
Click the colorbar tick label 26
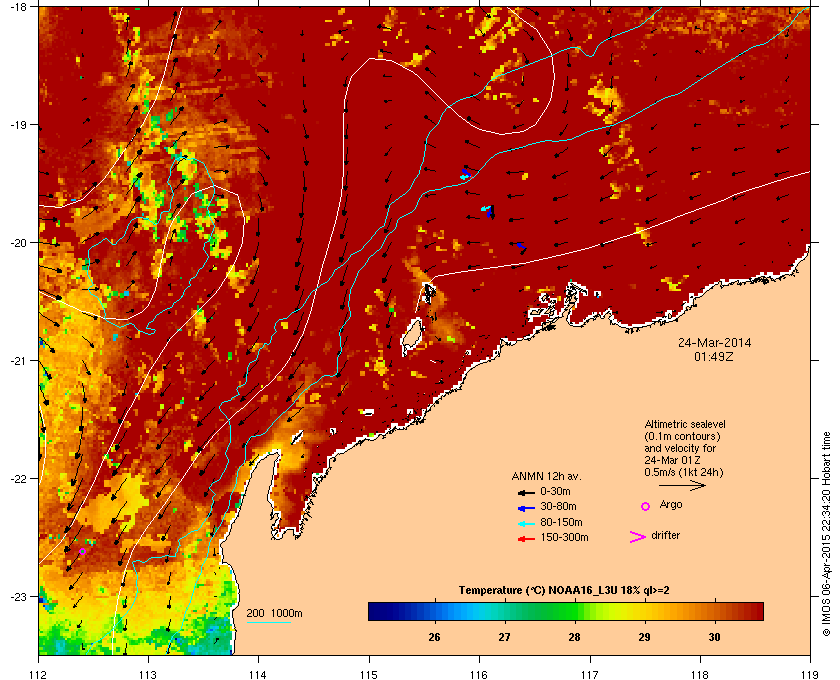tap(434, 637)
